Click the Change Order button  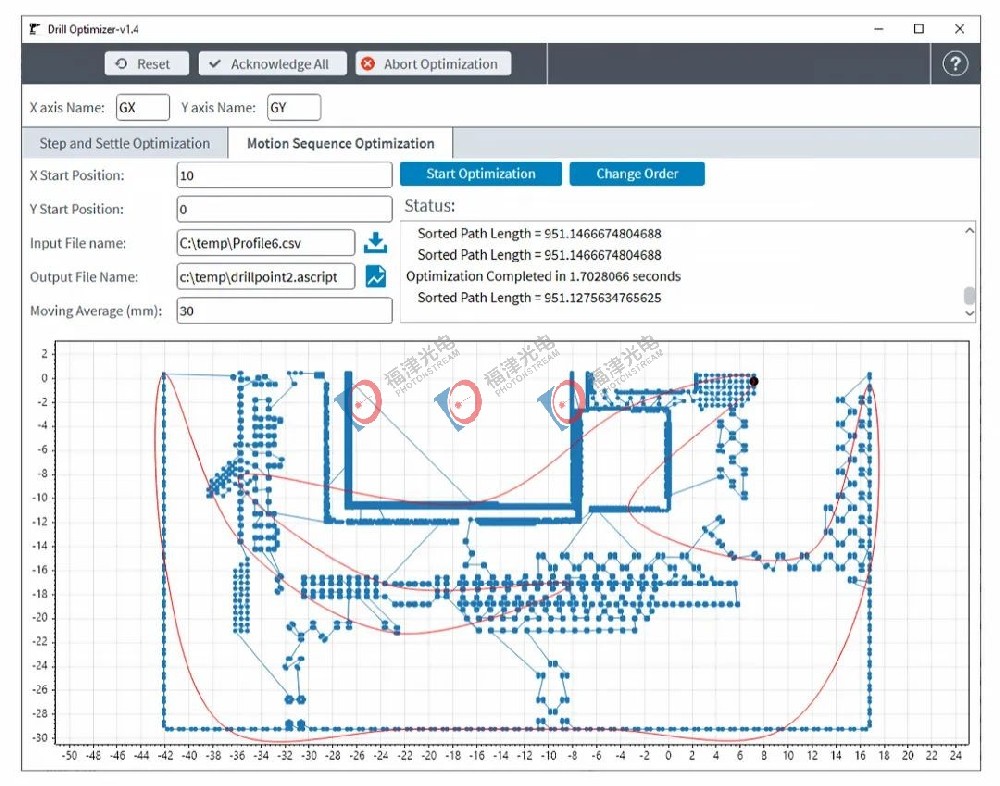tap(637, 174)
